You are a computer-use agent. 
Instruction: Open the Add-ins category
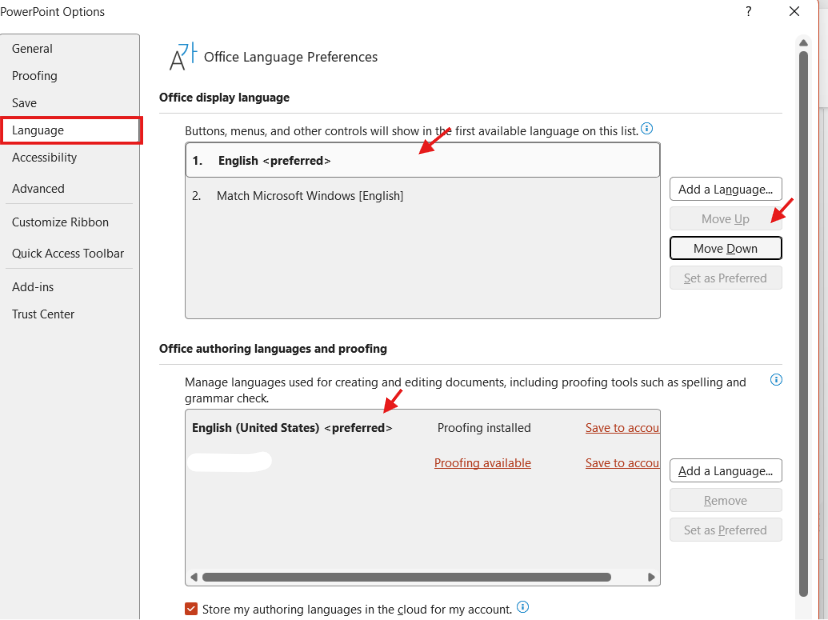point(33,287)
